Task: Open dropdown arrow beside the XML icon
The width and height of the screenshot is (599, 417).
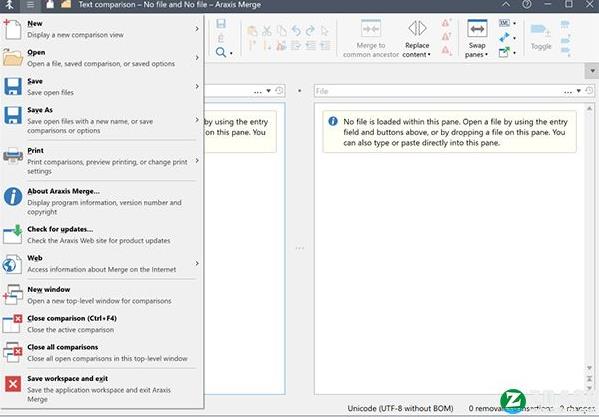Action: tap(515, 24)
